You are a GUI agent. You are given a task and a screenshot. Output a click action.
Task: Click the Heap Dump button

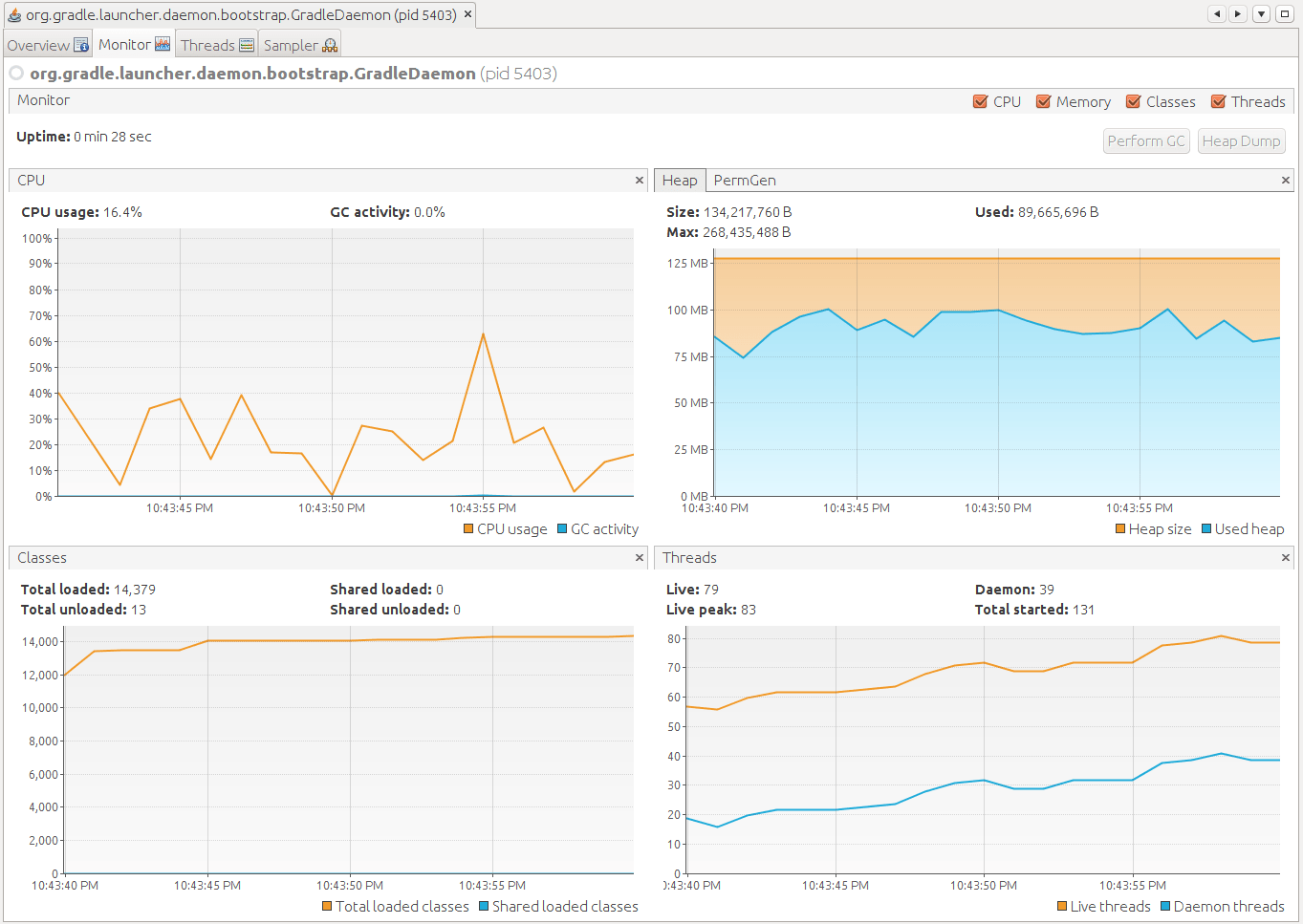point(1241,140)
